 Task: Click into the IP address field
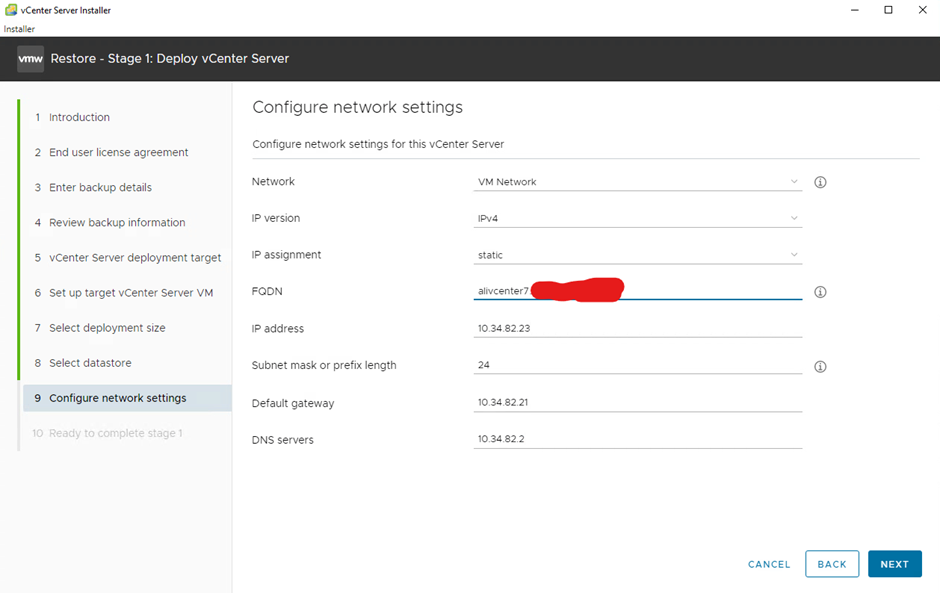tap(637, 329)
